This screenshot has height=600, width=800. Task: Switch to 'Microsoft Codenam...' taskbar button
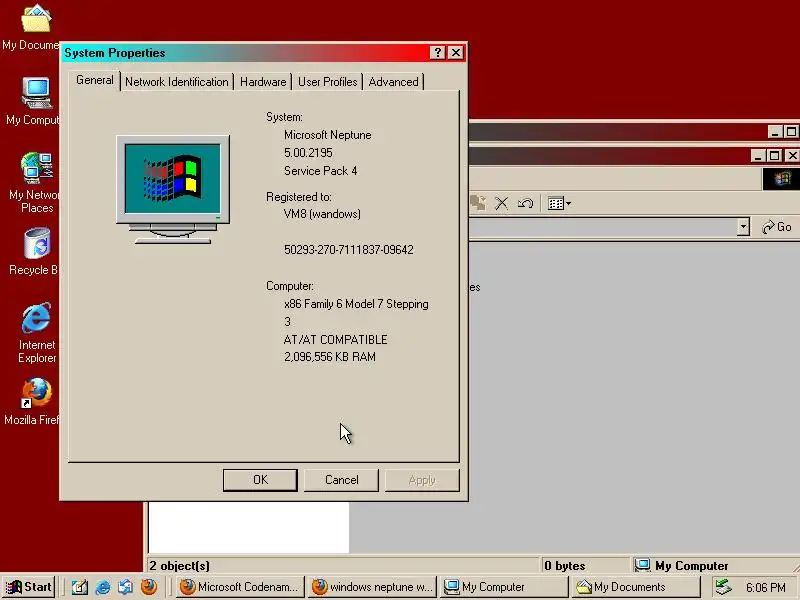click(x=240, y=587)
